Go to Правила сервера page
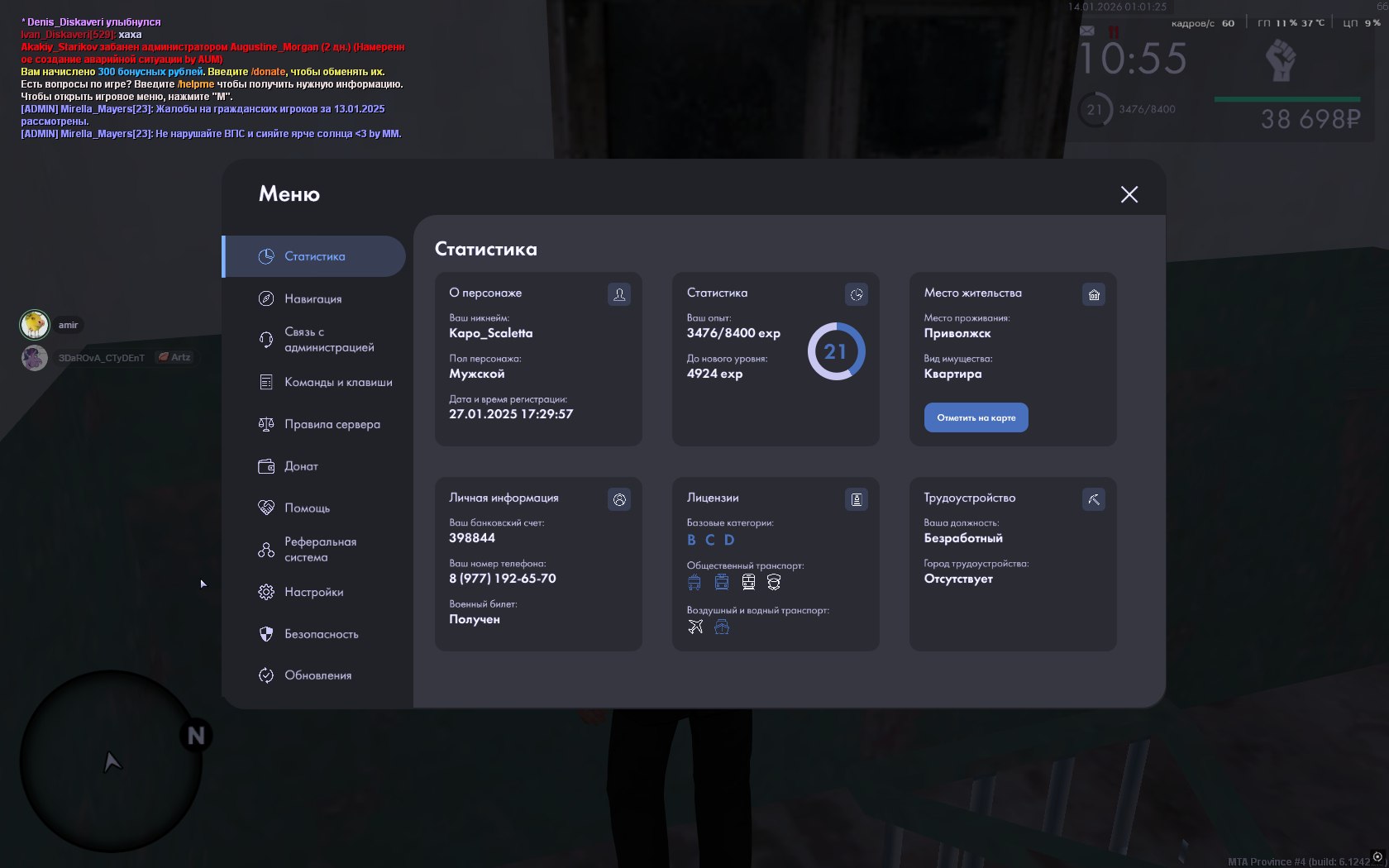 click(332, 424)
